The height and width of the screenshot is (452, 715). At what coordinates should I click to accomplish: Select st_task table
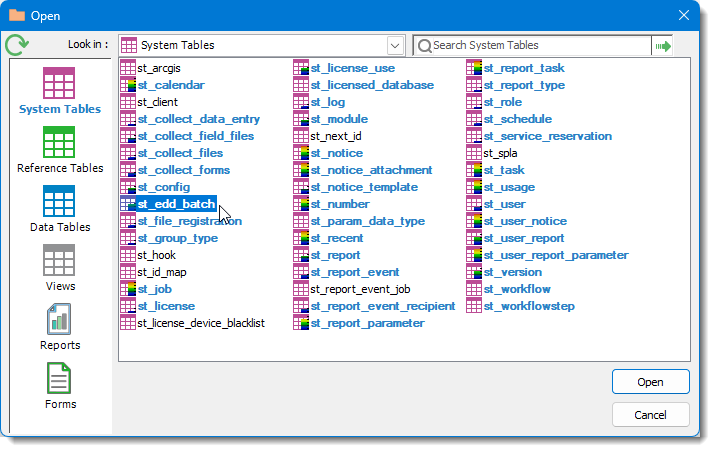tap(504, 170)
